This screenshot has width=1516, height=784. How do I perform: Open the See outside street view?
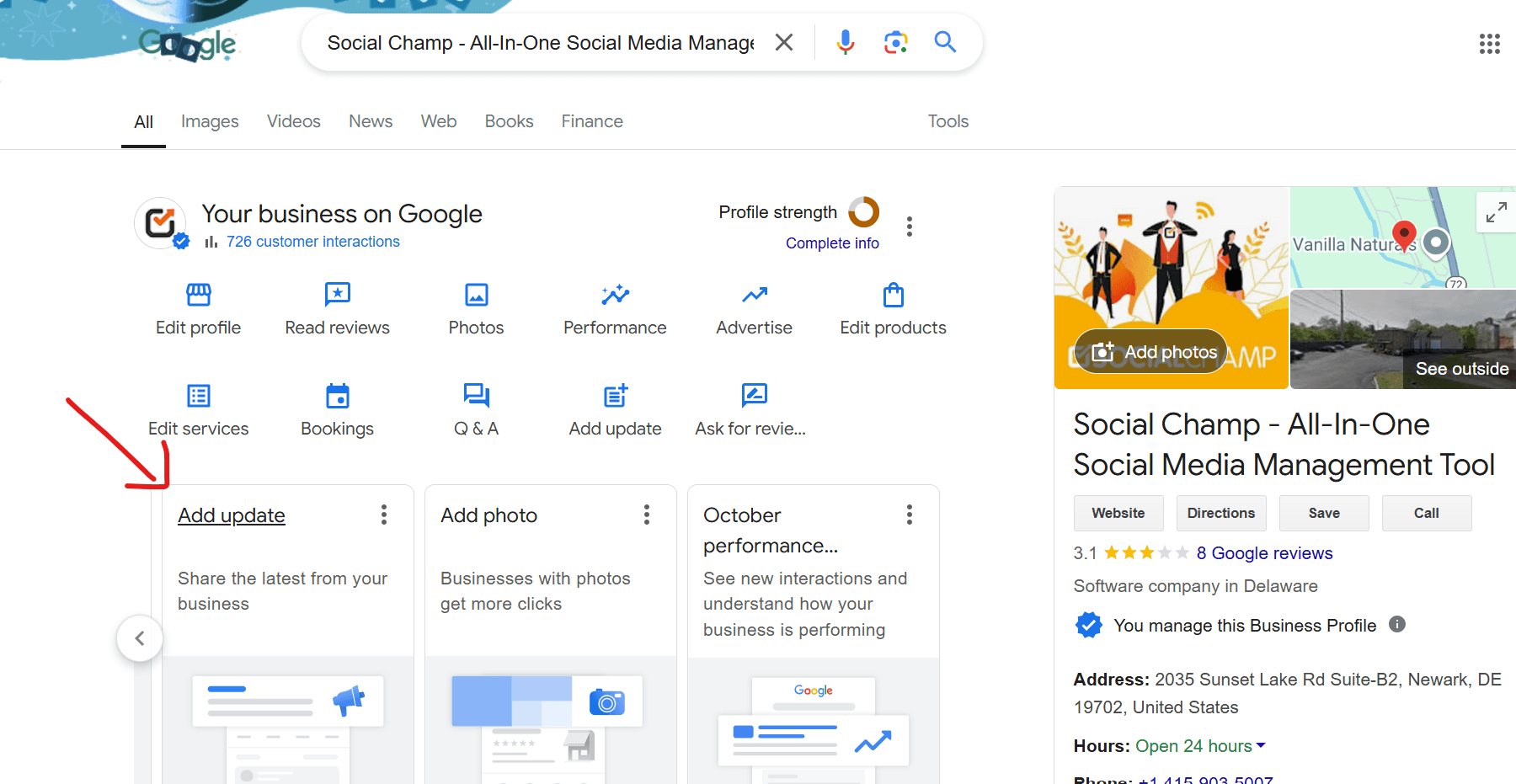(x=1403, y=339)
